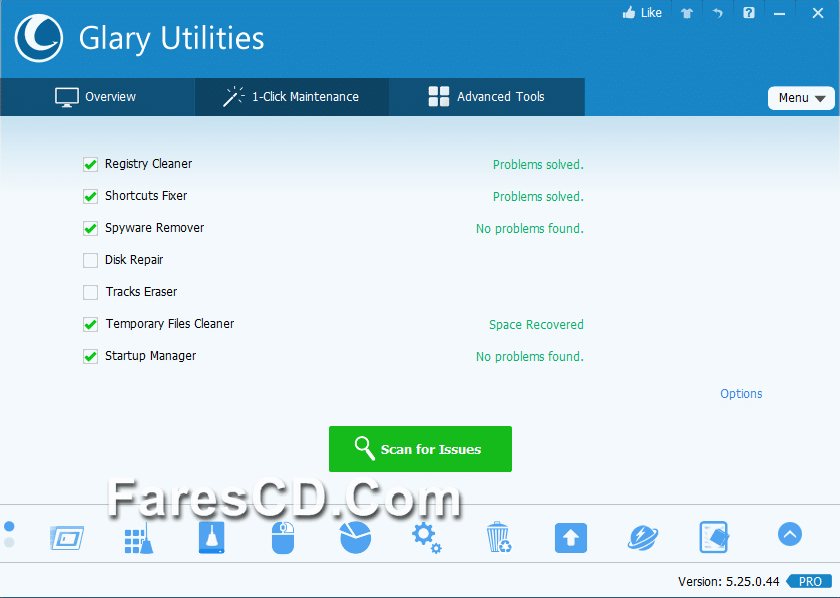Image resolution: width=840 pixels, height=598 pixels.
Task: Click Registry Cleaner 'Problems solved.' result
Action: point(538,165)
